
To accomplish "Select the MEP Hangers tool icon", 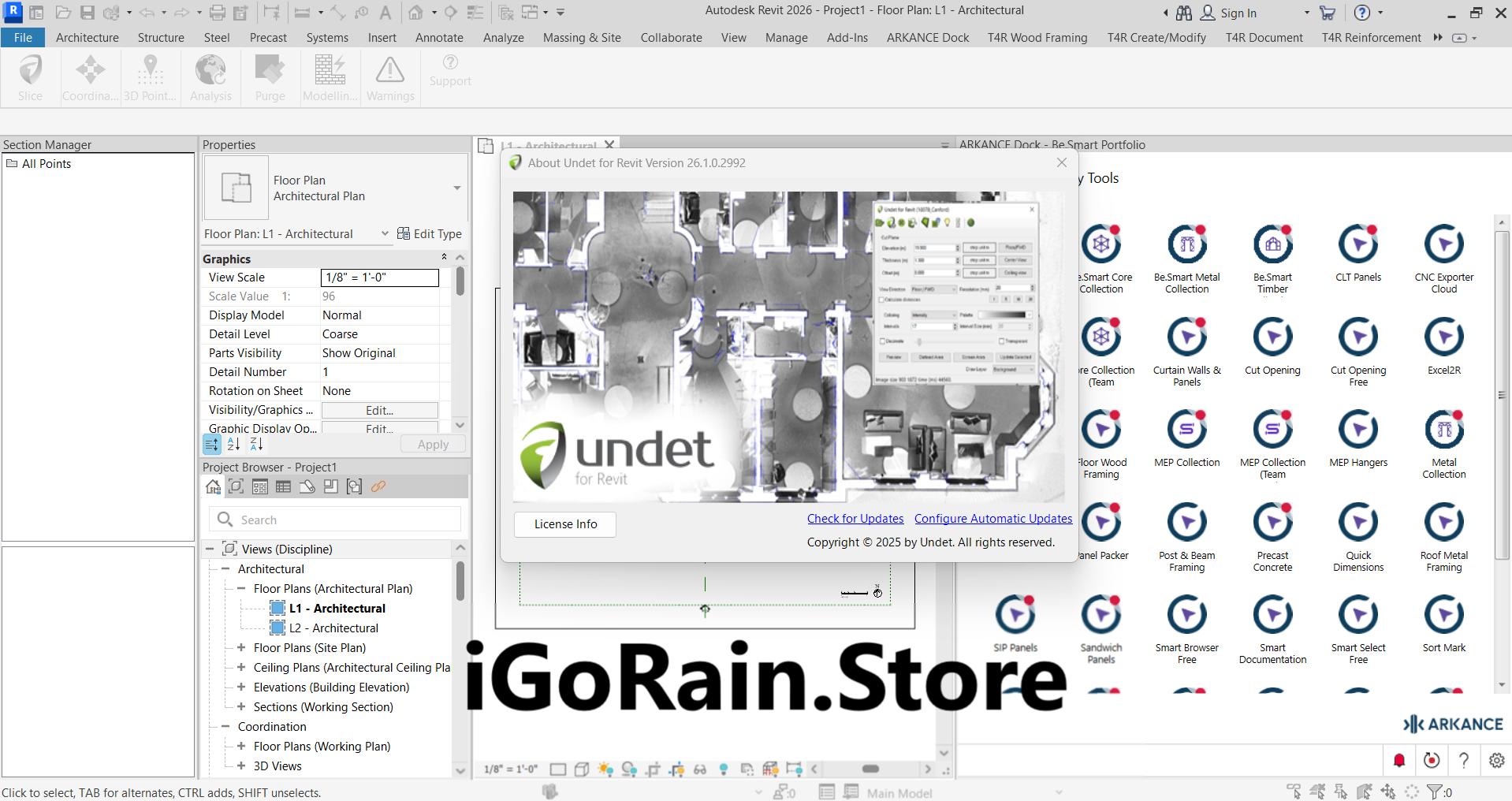I will (x=1357, y=430).
